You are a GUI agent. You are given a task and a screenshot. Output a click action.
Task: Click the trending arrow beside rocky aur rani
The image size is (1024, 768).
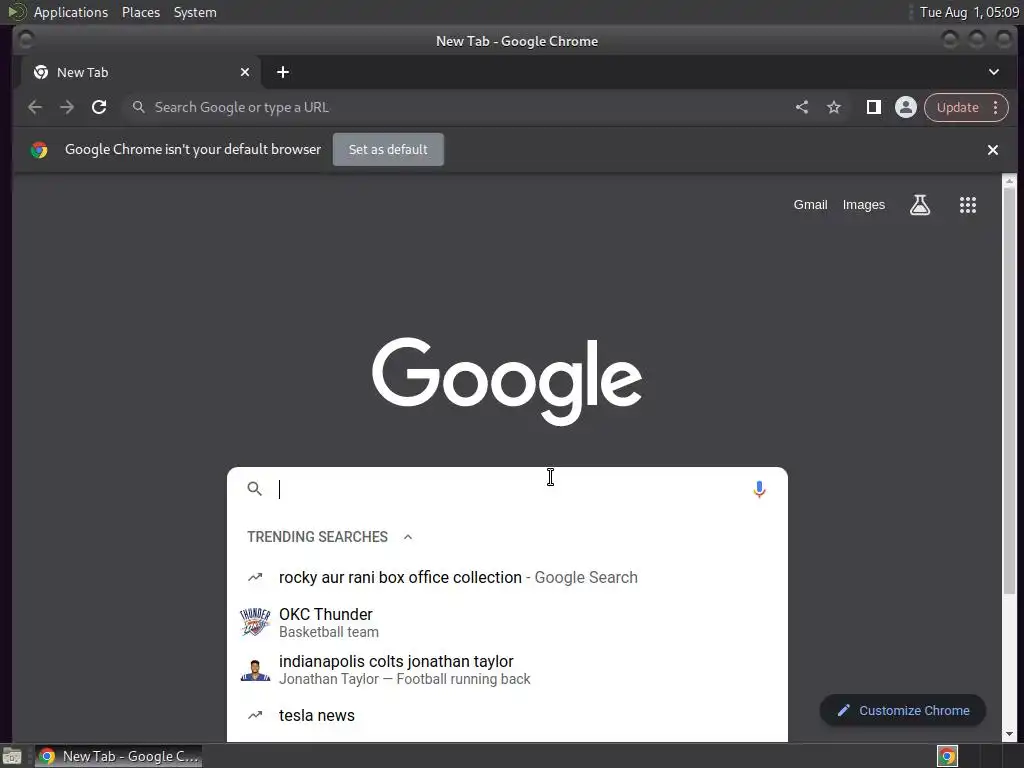pos(255,577)
